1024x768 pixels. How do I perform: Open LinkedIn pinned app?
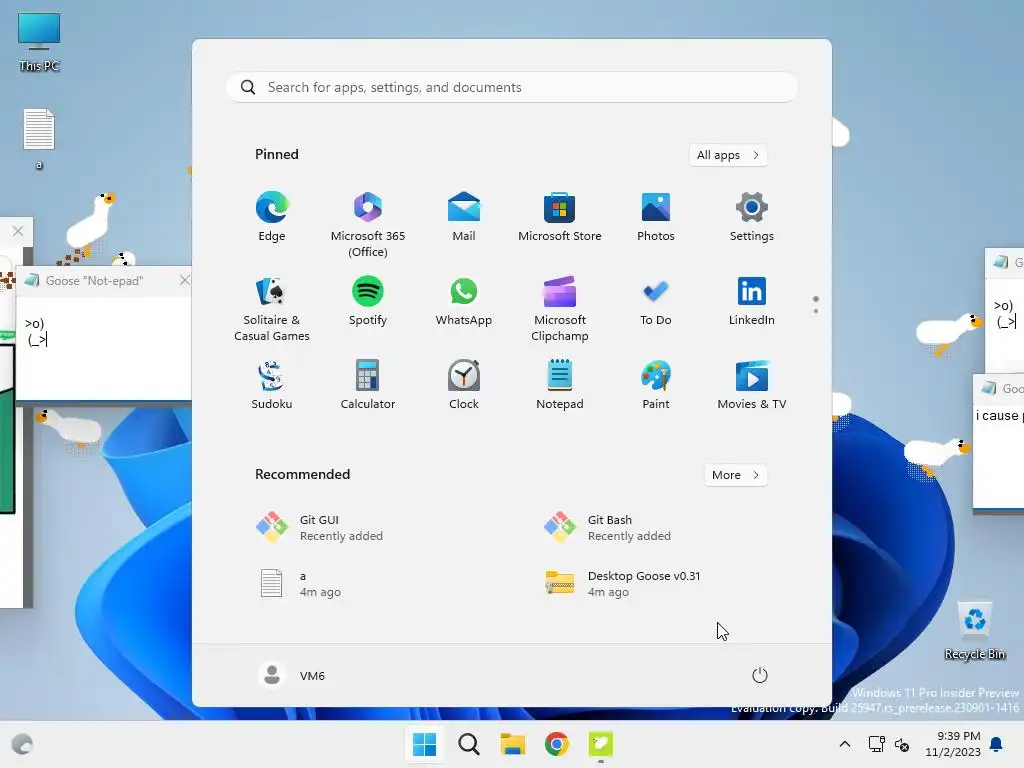[752, 301]
